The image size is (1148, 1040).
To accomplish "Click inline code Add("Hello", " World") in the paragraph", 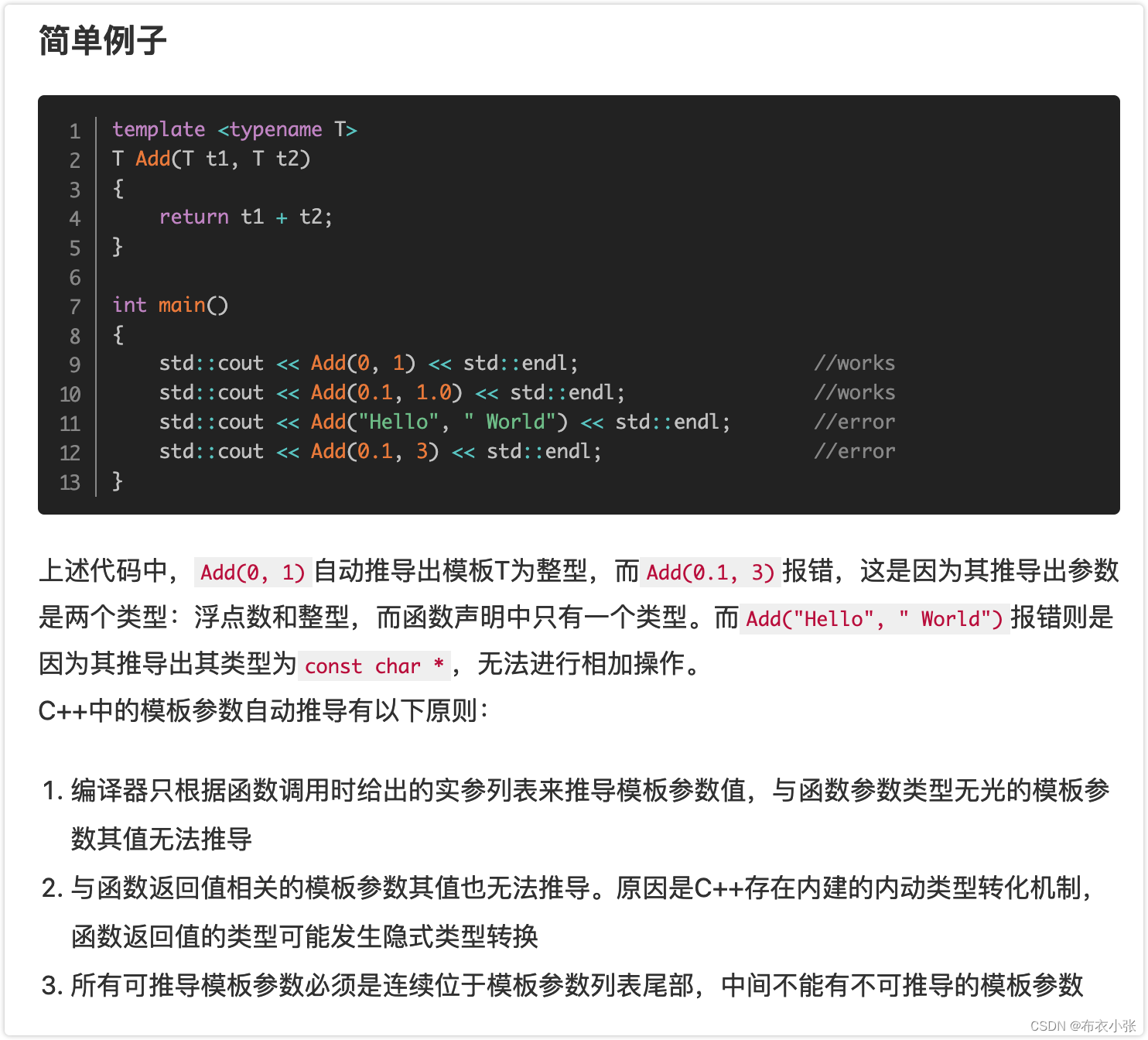I will click(874, 619).
